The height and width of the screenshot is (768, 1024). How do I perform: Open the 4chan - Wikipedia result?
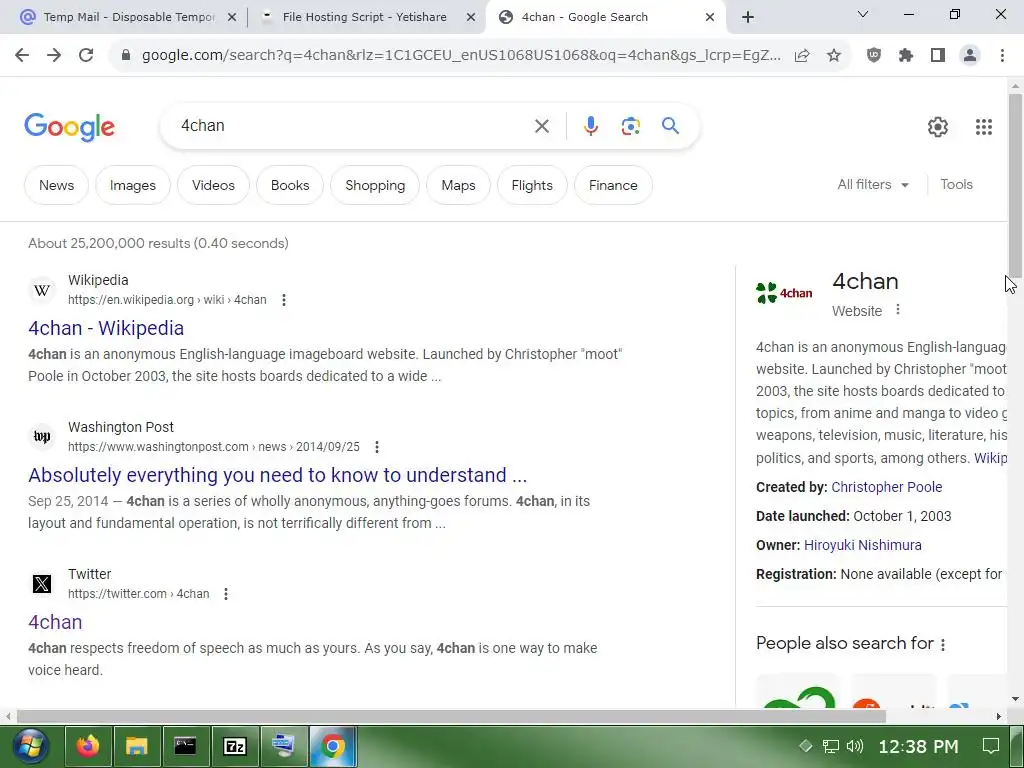106,328
